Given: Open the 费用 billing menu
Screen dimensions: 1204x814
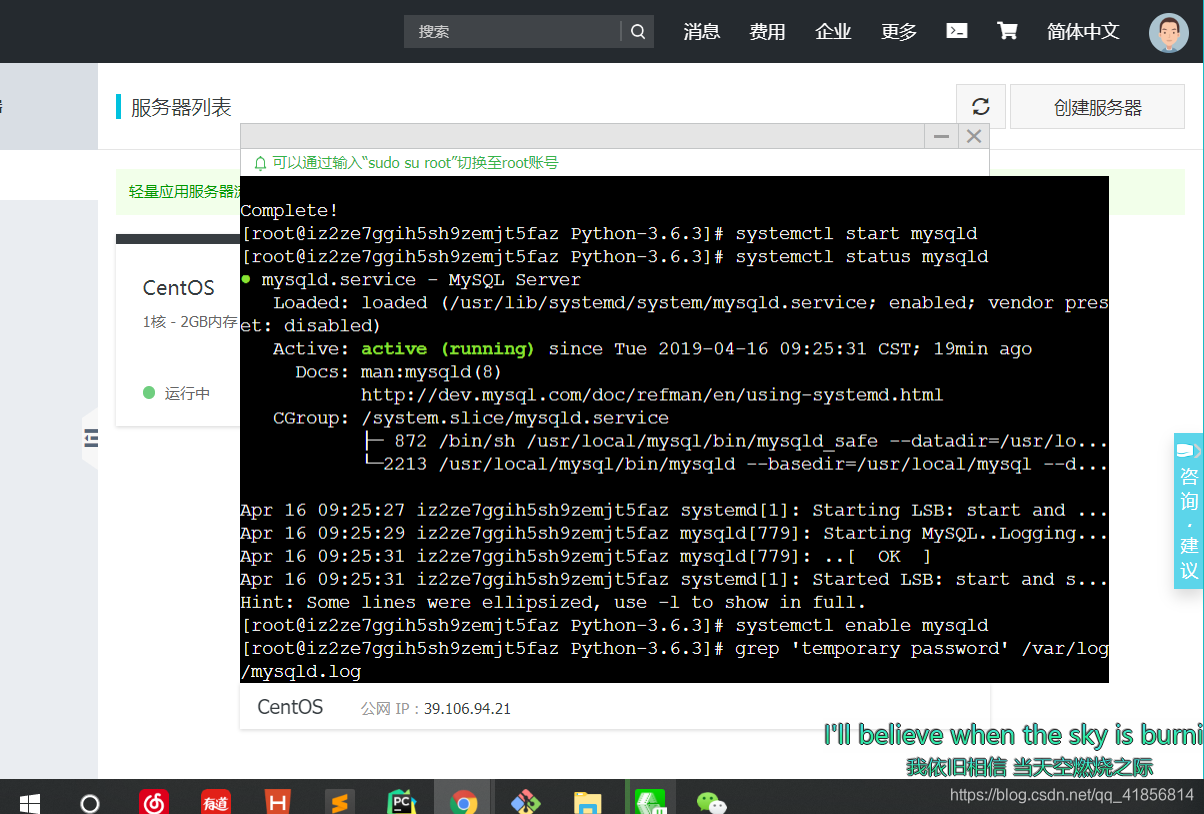Looking at the screenshot, I should [767, 32].
